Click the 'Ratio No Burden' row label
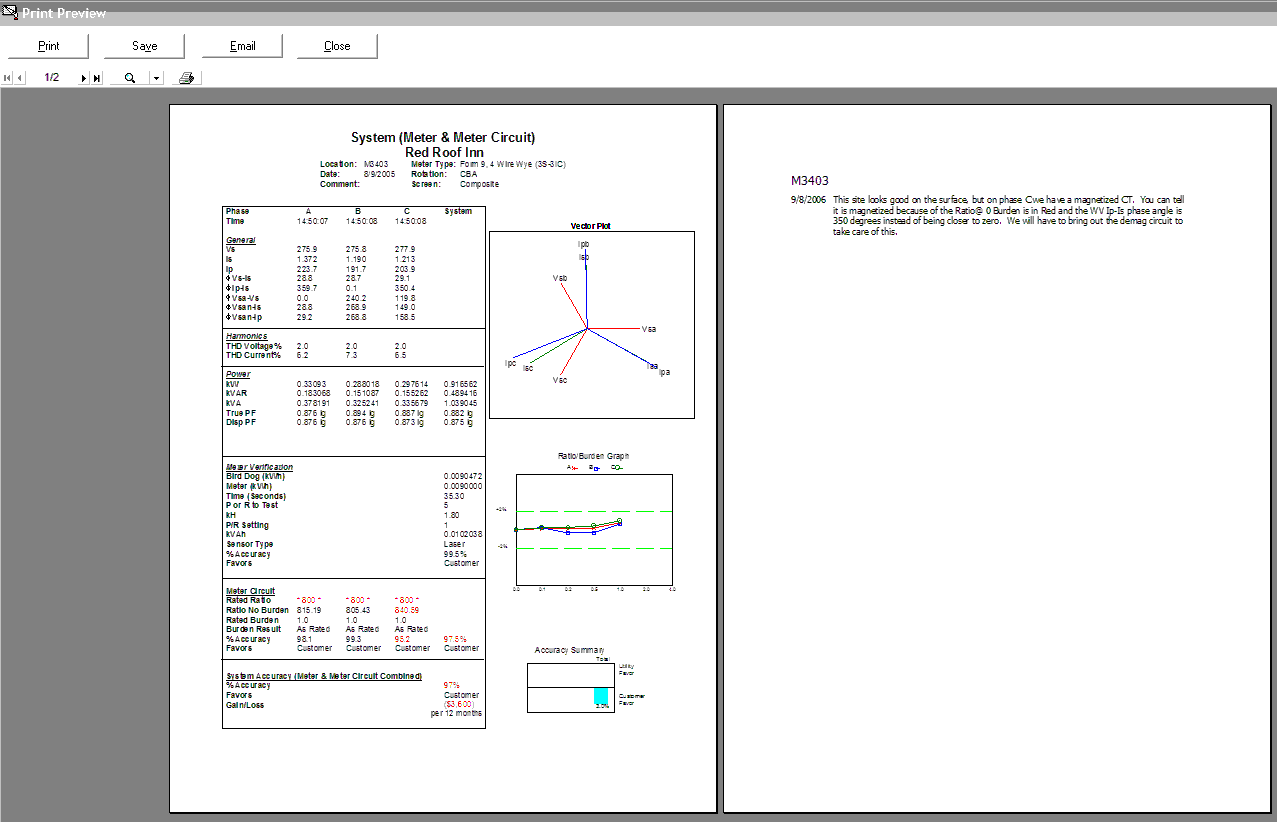Viewport: 1277px width, 822px height. pyautogui.click(x=256, y=610)
